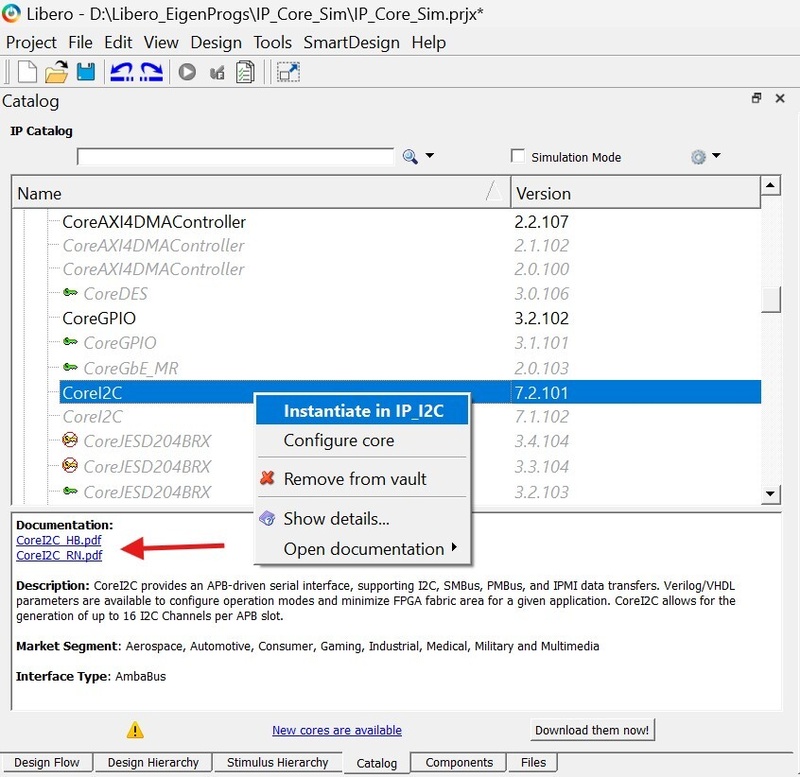800x777 pixels.
Task: Click the Version column header
Action: click(636, 193)
